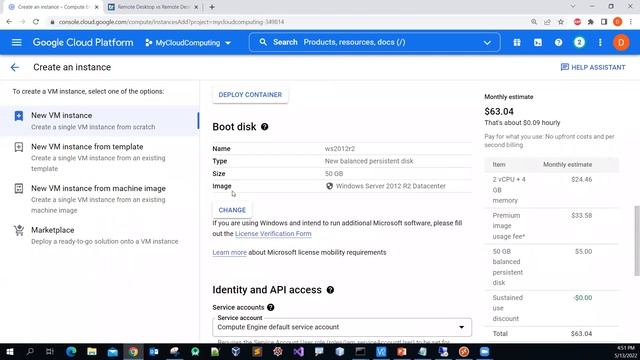This screenshot has width=640, height=360.
Task: Click Windows Server 2012 R2 Datacenter image text
Action: [x=391, y=186]
